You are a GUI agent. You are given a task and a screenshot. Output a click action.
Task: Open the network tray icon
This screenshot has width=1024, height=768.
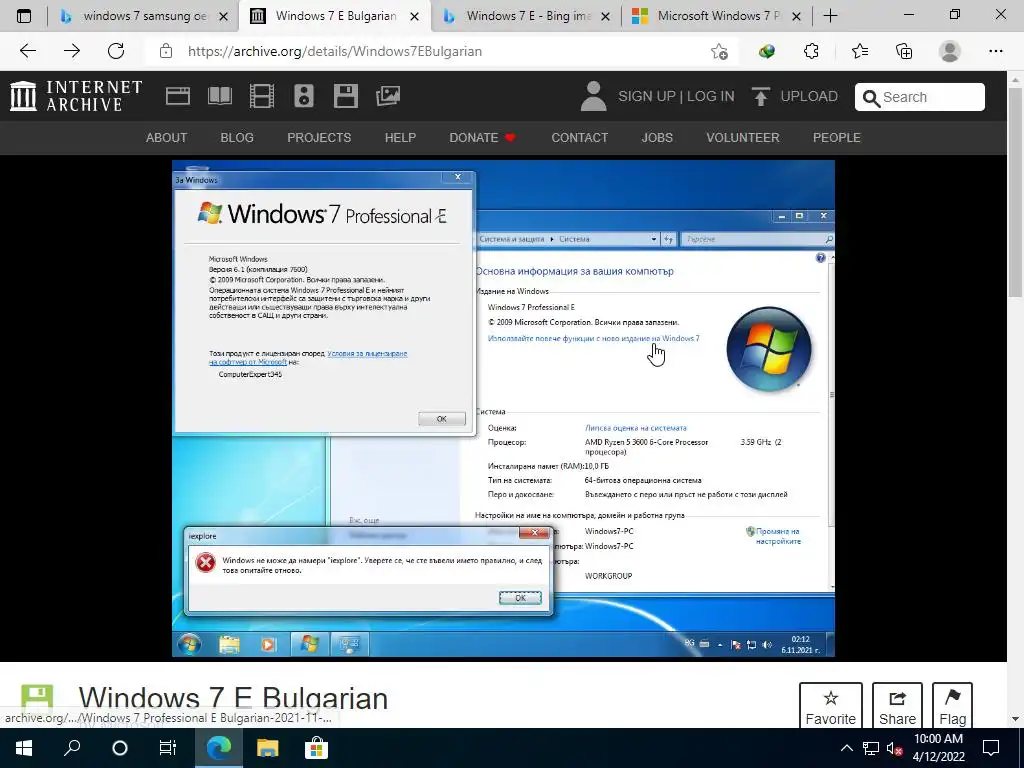[x=871, y=748]
